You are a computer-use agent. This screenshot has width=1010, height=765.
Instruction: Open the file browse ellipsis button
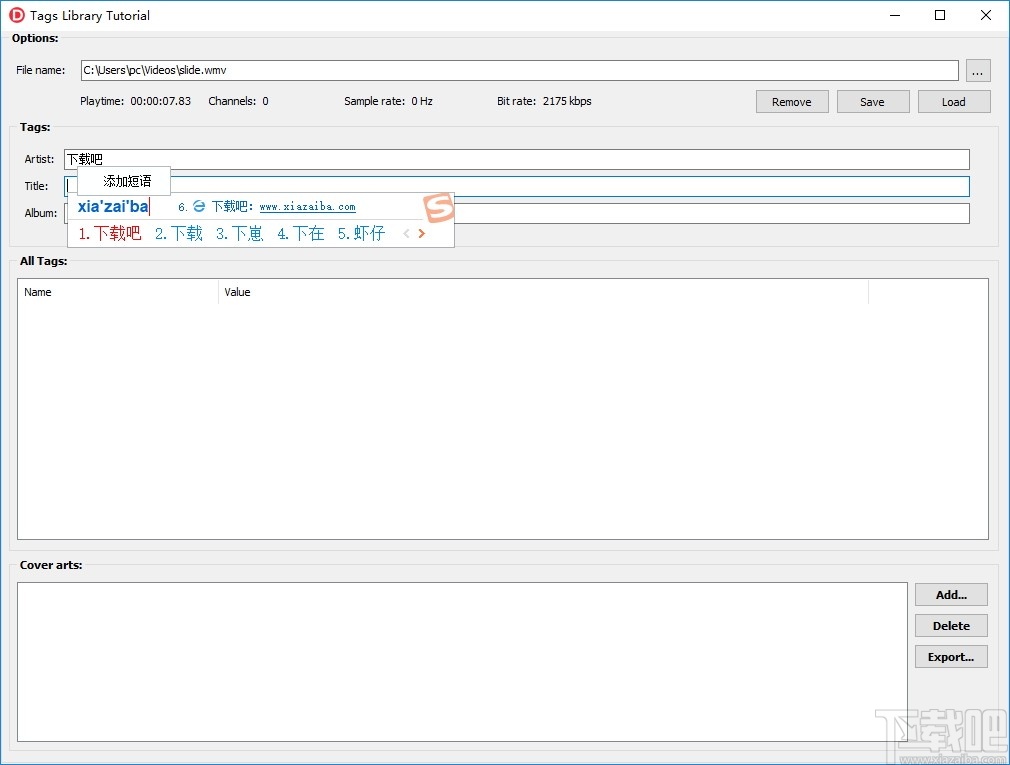point(977,71)
